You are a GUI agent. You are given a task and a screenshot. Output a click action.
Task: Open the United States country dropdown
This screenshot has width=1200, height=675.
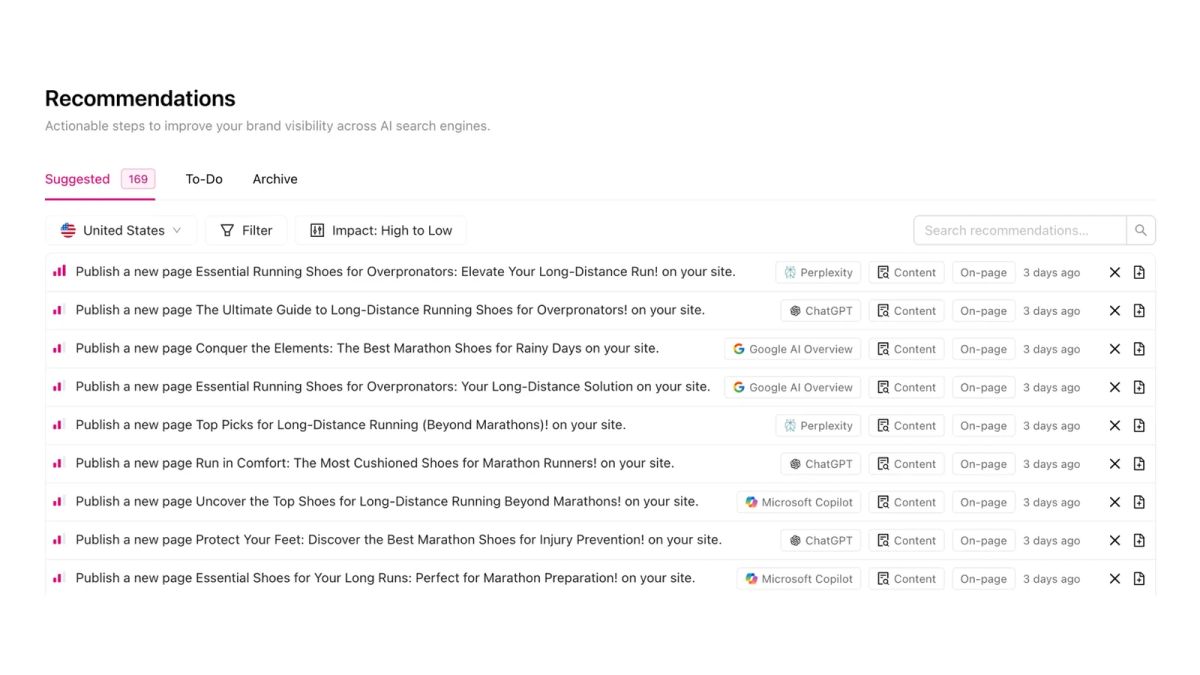coord(121,230)
